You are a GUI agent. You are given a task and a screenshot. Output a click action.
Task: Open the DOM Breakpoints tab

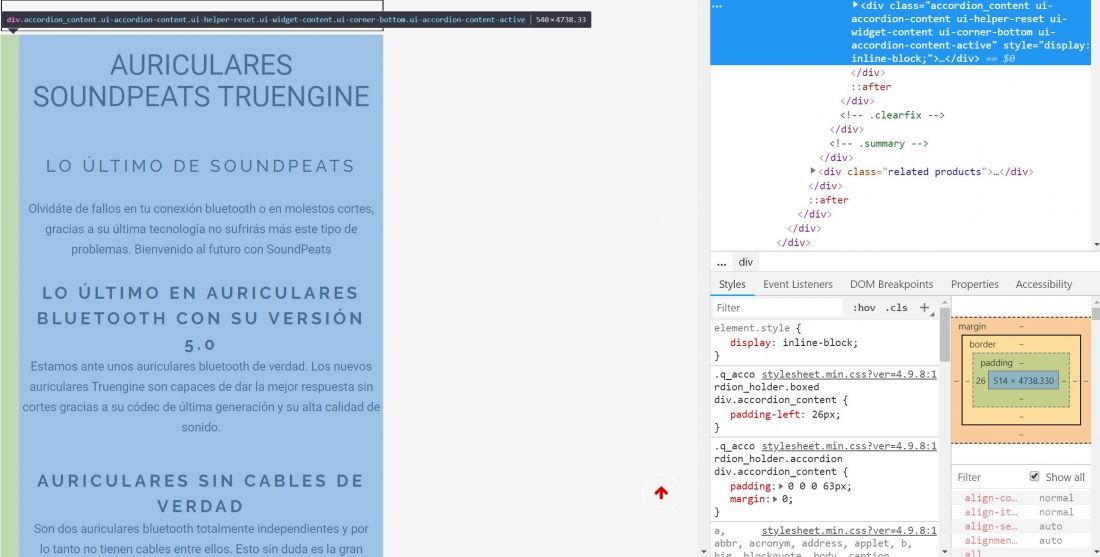point(891,284)
